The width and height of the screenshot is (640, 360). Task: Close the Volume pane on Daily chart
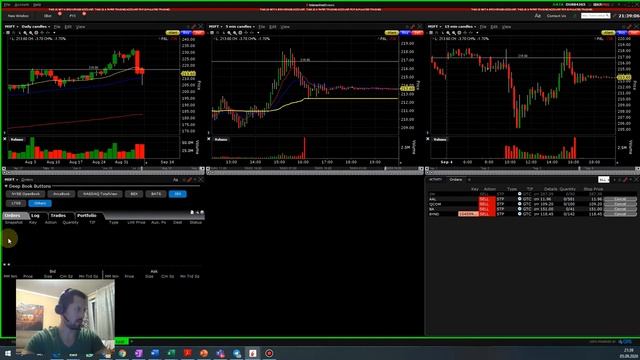click(5, 139)
